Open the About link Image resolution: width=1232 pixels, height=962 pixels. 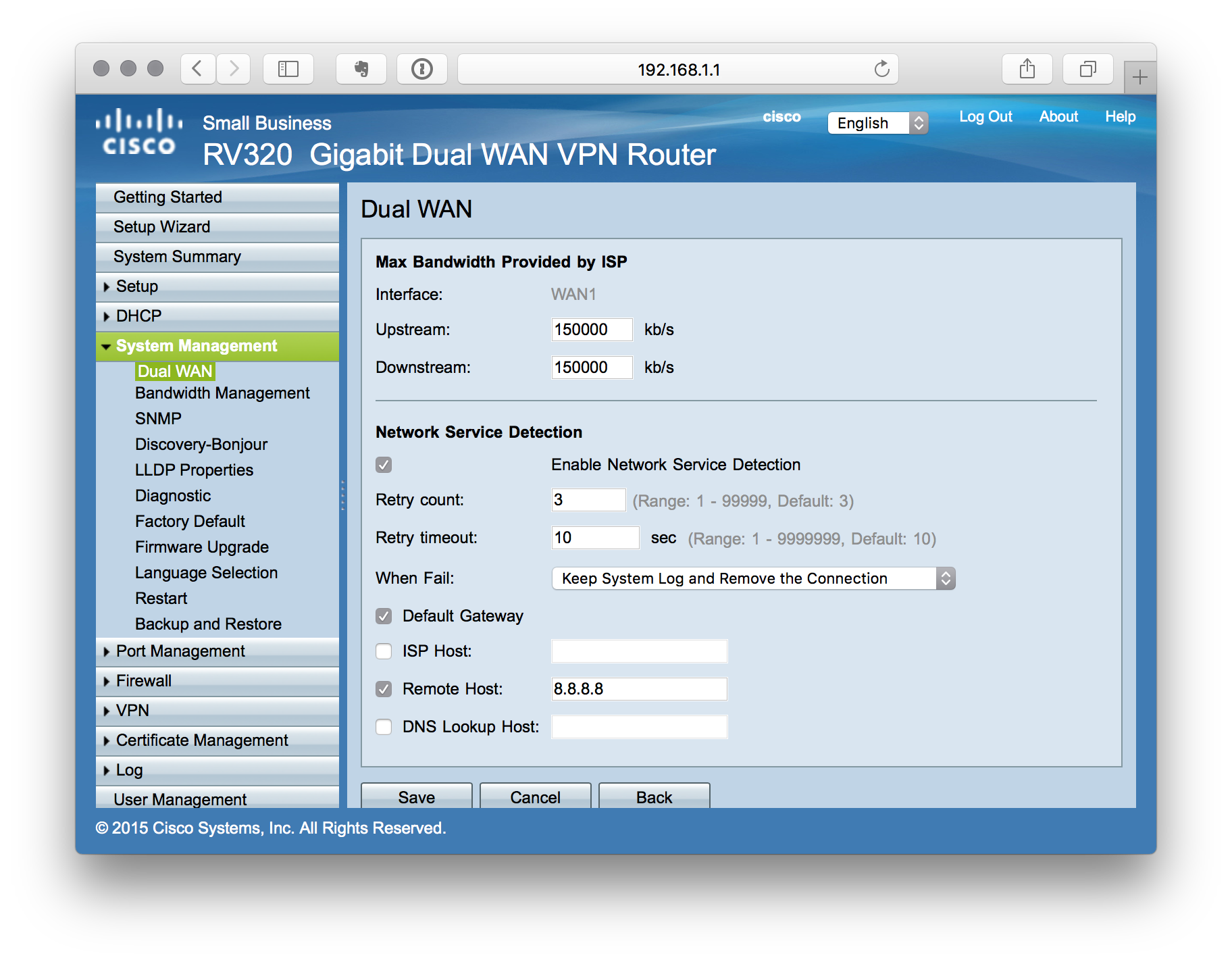click(x=1058, y=116)
